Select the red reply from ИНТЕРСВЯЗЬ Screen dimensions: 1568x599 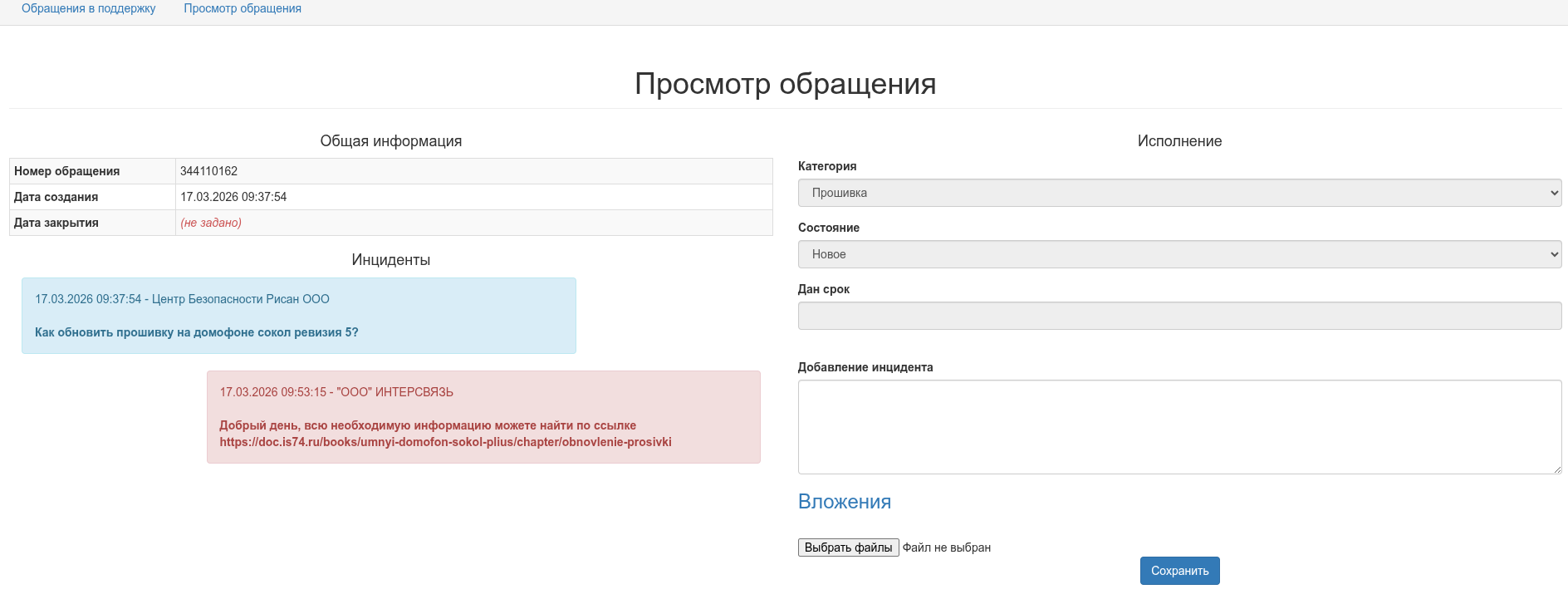[483, 417]
